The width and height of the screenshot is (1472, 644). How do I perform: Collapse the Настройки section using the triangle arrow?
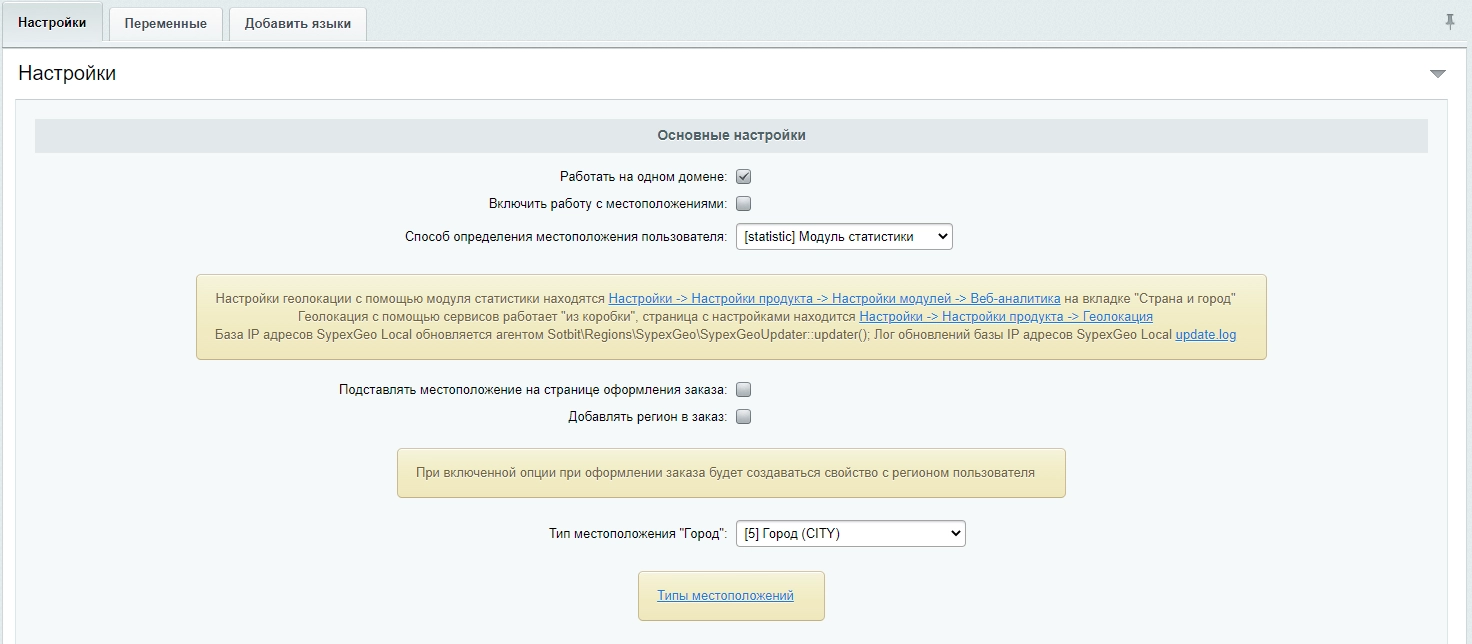[1438, 74]
